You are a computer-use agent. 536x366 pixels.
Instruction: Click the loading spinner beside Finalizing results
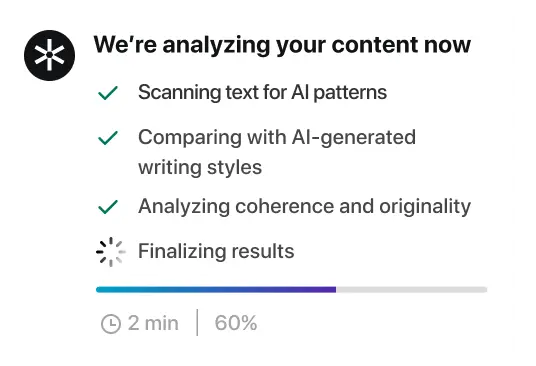coord(111,252)
